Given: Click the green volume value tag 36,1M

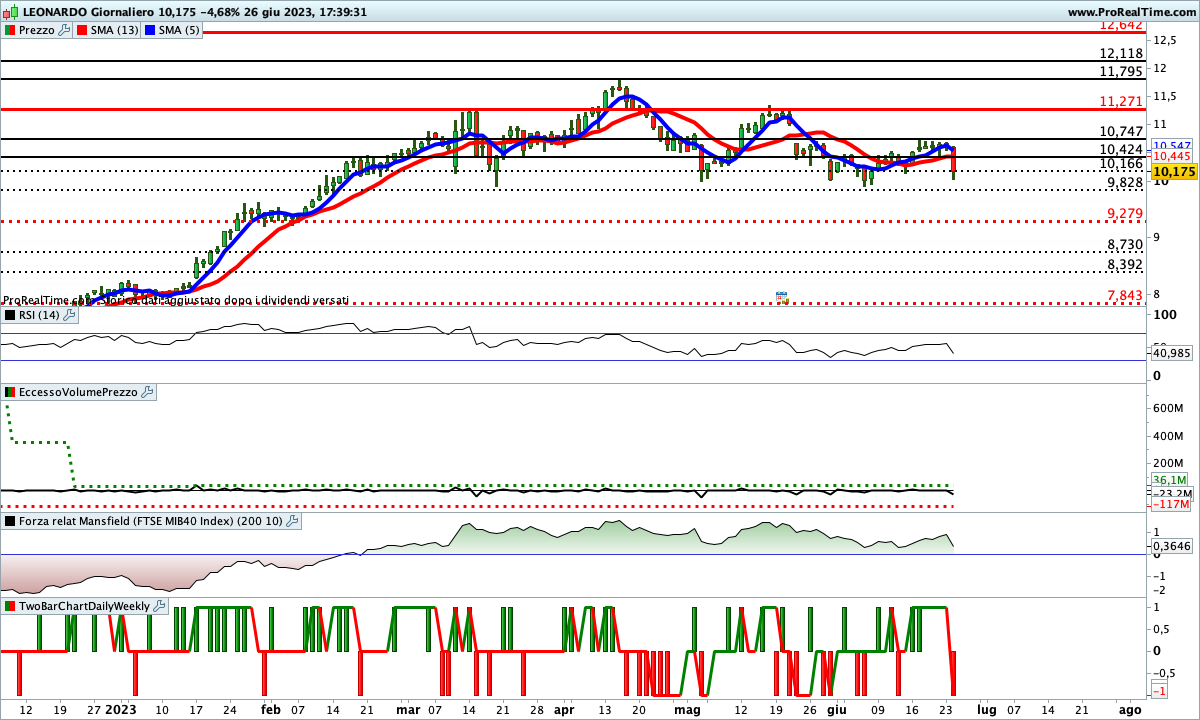Looking at the screenshot, I should tap(1172, 481).
